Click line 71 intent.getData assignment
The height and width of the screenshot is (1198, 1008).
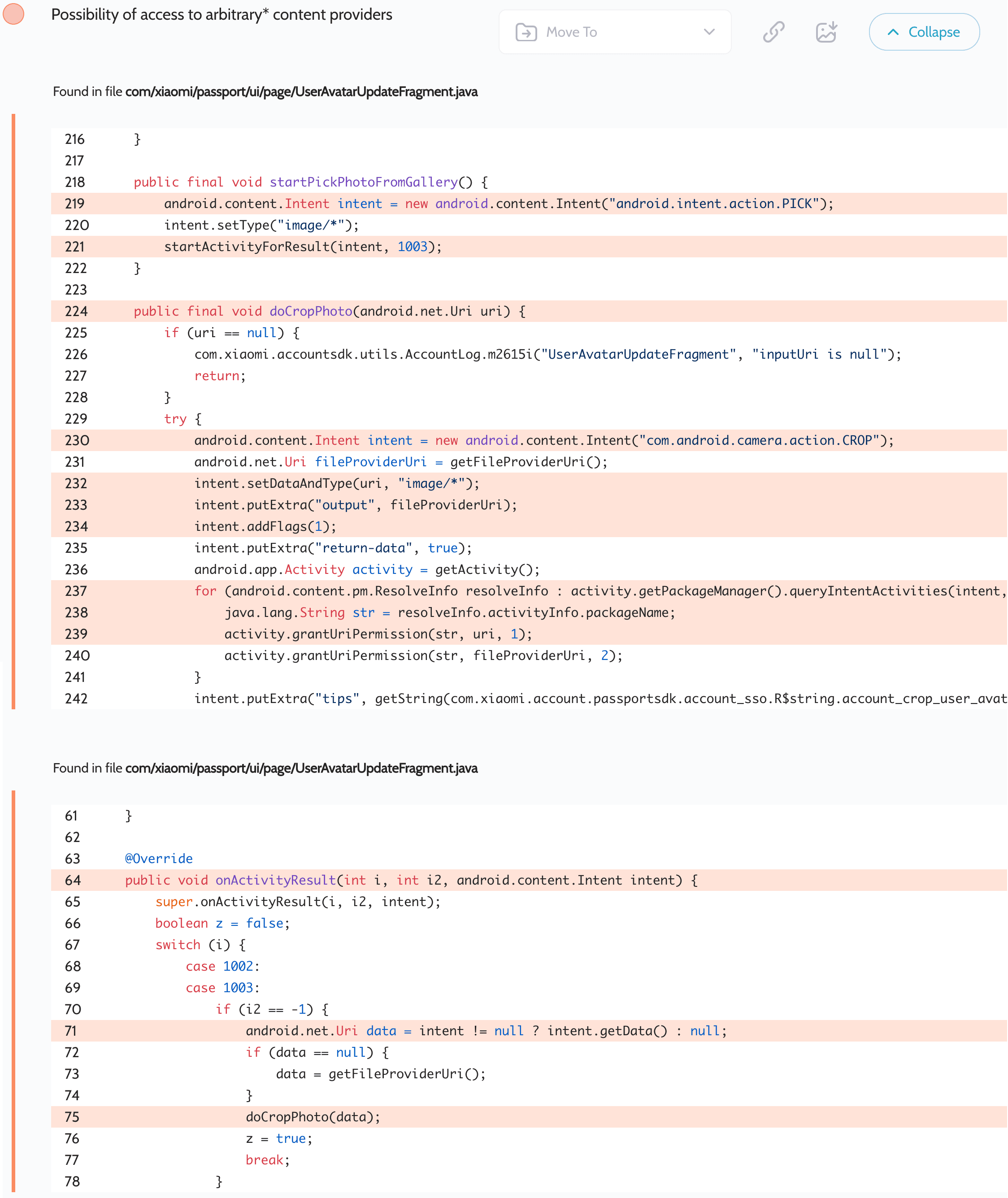[486, 1031]
